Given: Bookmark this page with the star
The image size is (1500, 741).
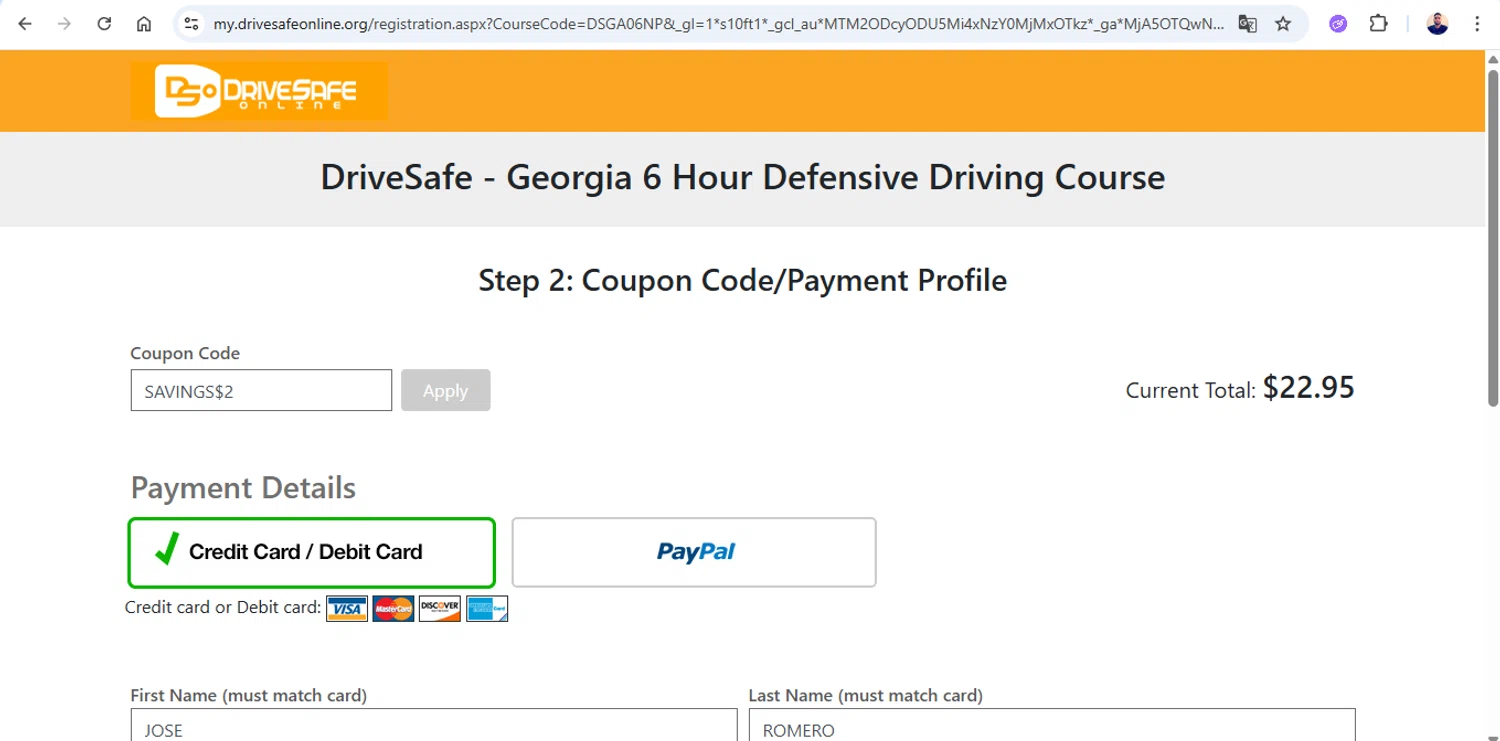Looking at the screenshot, I should (1283, 24).
